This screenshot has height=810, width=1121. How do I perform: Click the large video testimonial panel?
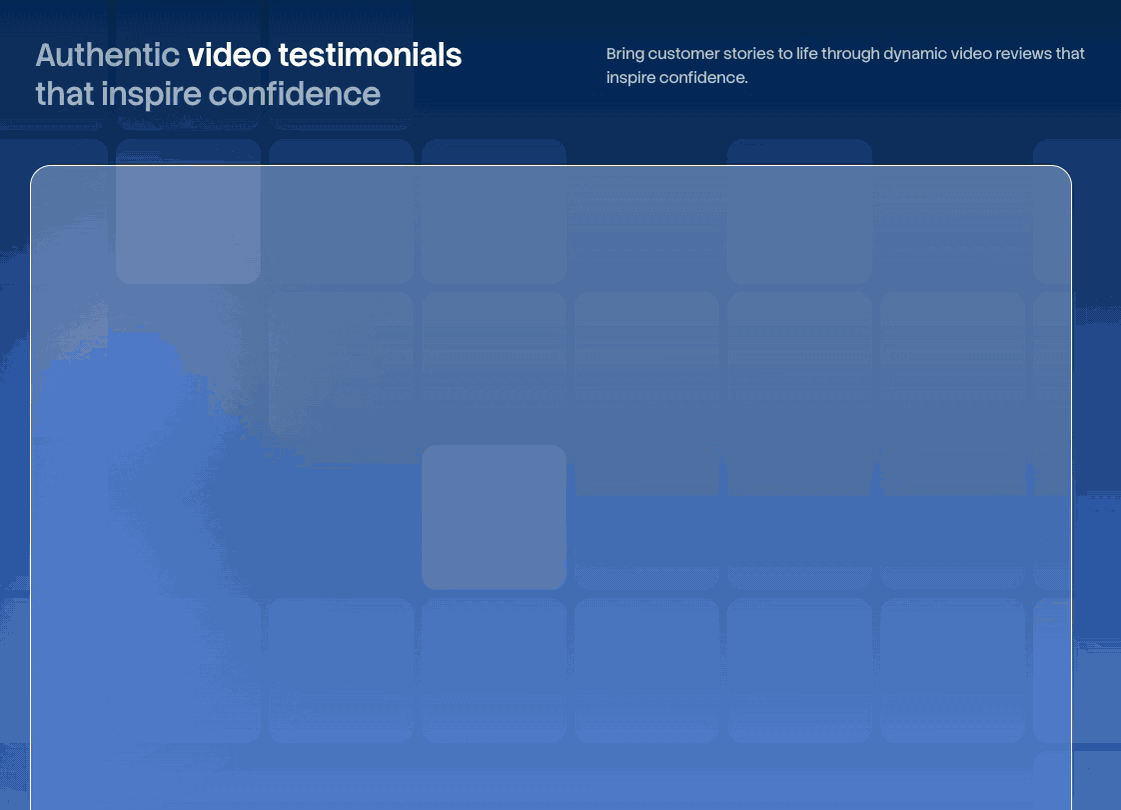click(550, 488)
